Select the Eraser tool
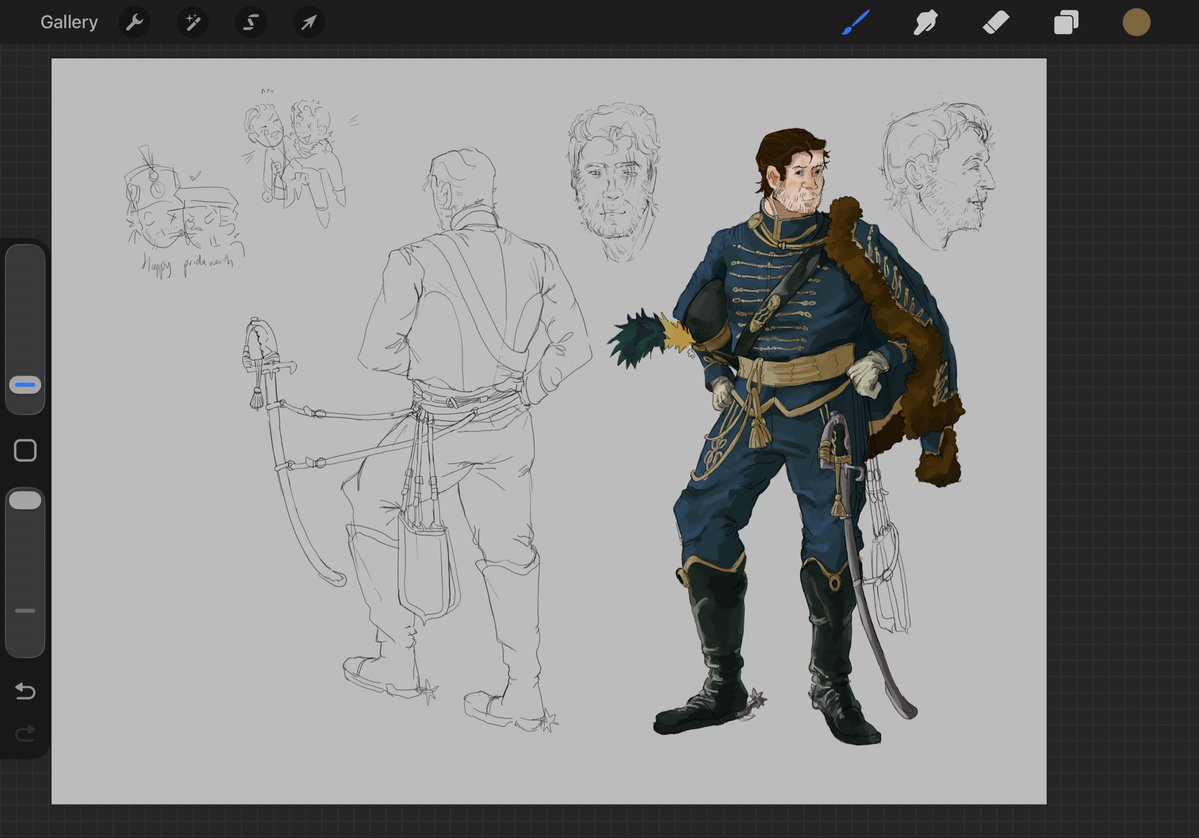1199x838 pixels. pos(996,22)
